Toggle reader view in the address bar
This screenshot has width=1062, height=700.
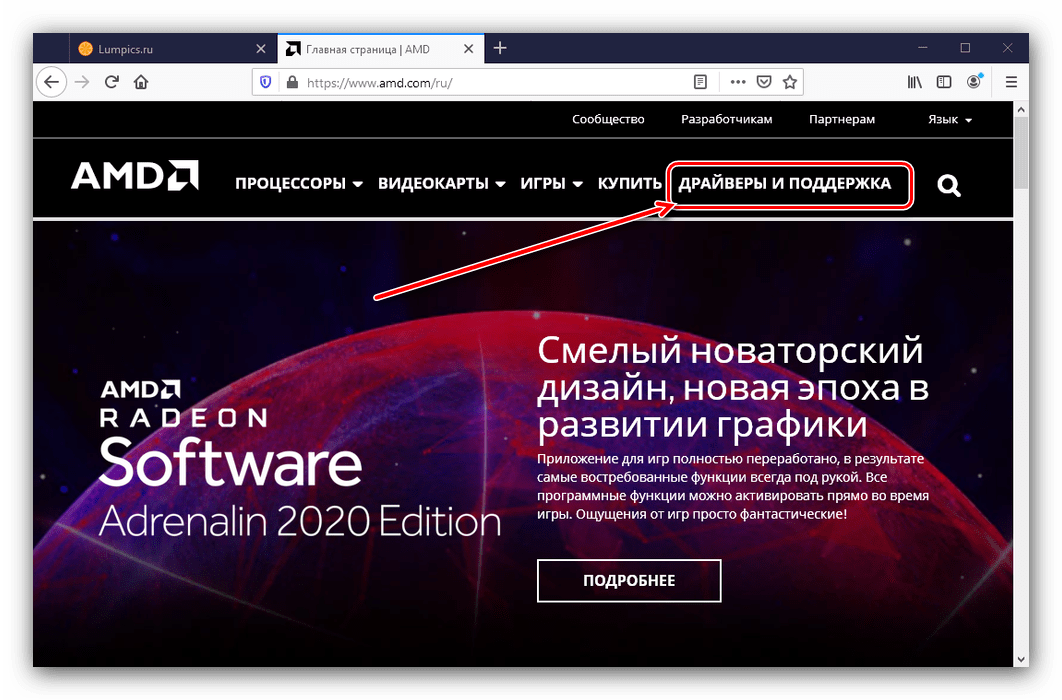701,82
